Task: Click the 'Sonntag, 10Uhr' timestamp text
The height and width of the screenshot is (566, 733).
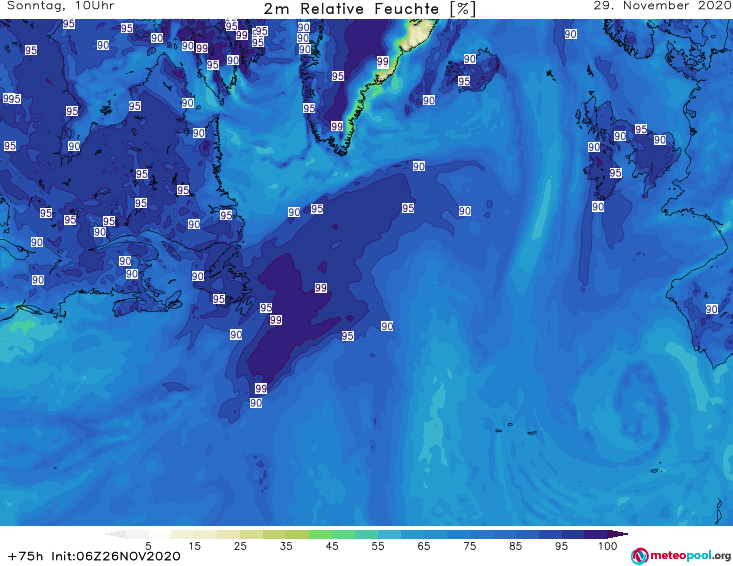Action: (61, 6)
